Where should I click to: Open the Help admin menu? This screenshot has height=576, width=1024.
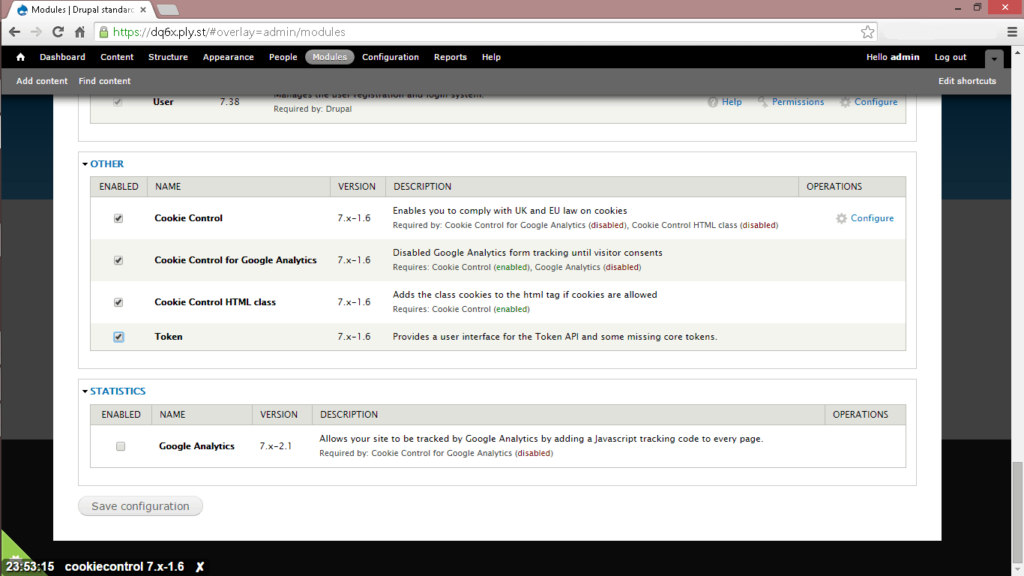tap(491, 57)
